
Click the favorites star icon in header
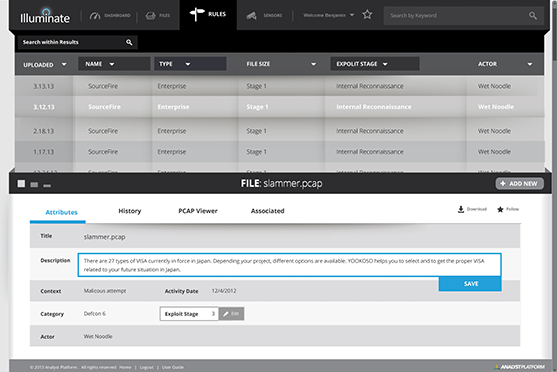367,15
